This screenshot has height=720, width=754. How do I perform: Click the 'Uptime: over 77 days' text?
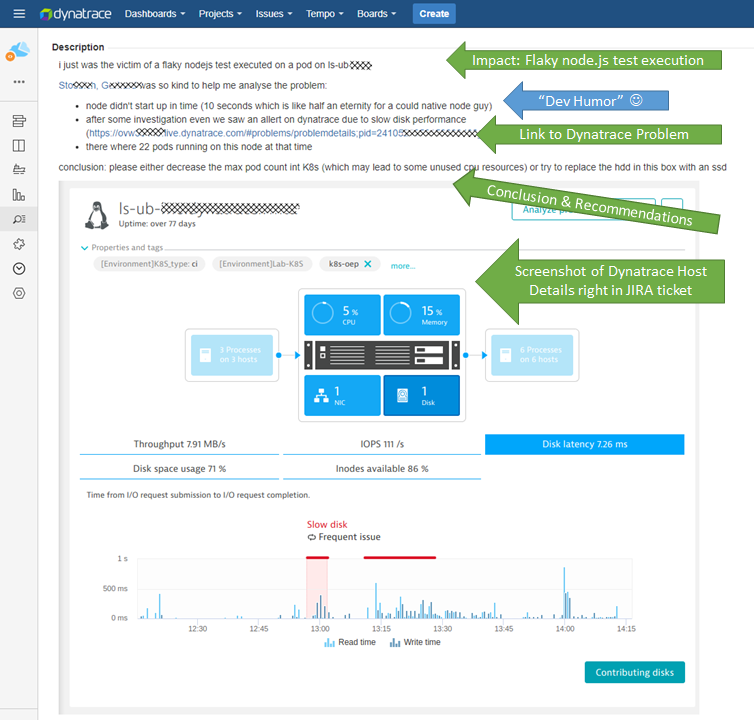[157, 224]
